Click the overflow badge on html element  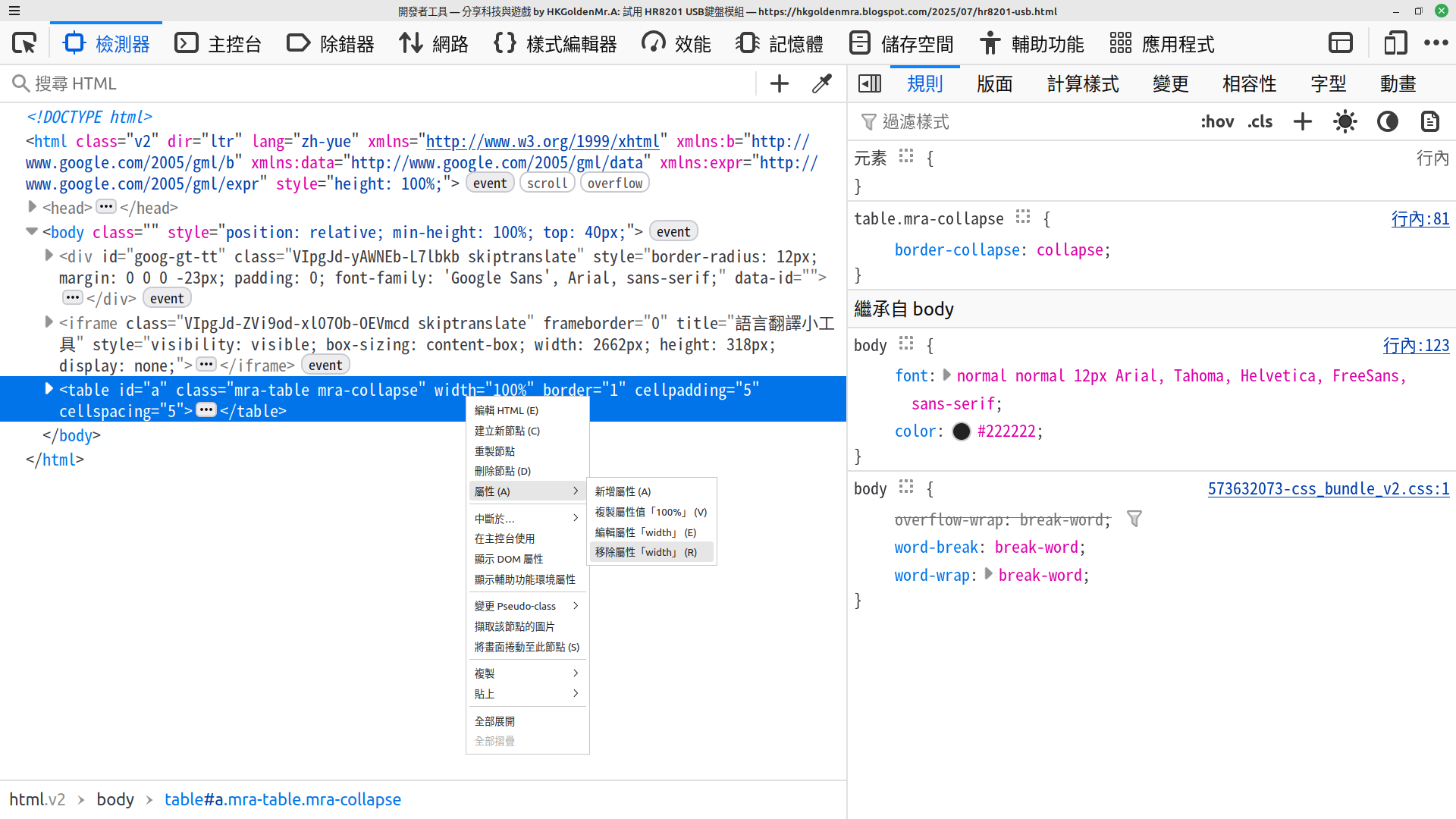(615, 183)
